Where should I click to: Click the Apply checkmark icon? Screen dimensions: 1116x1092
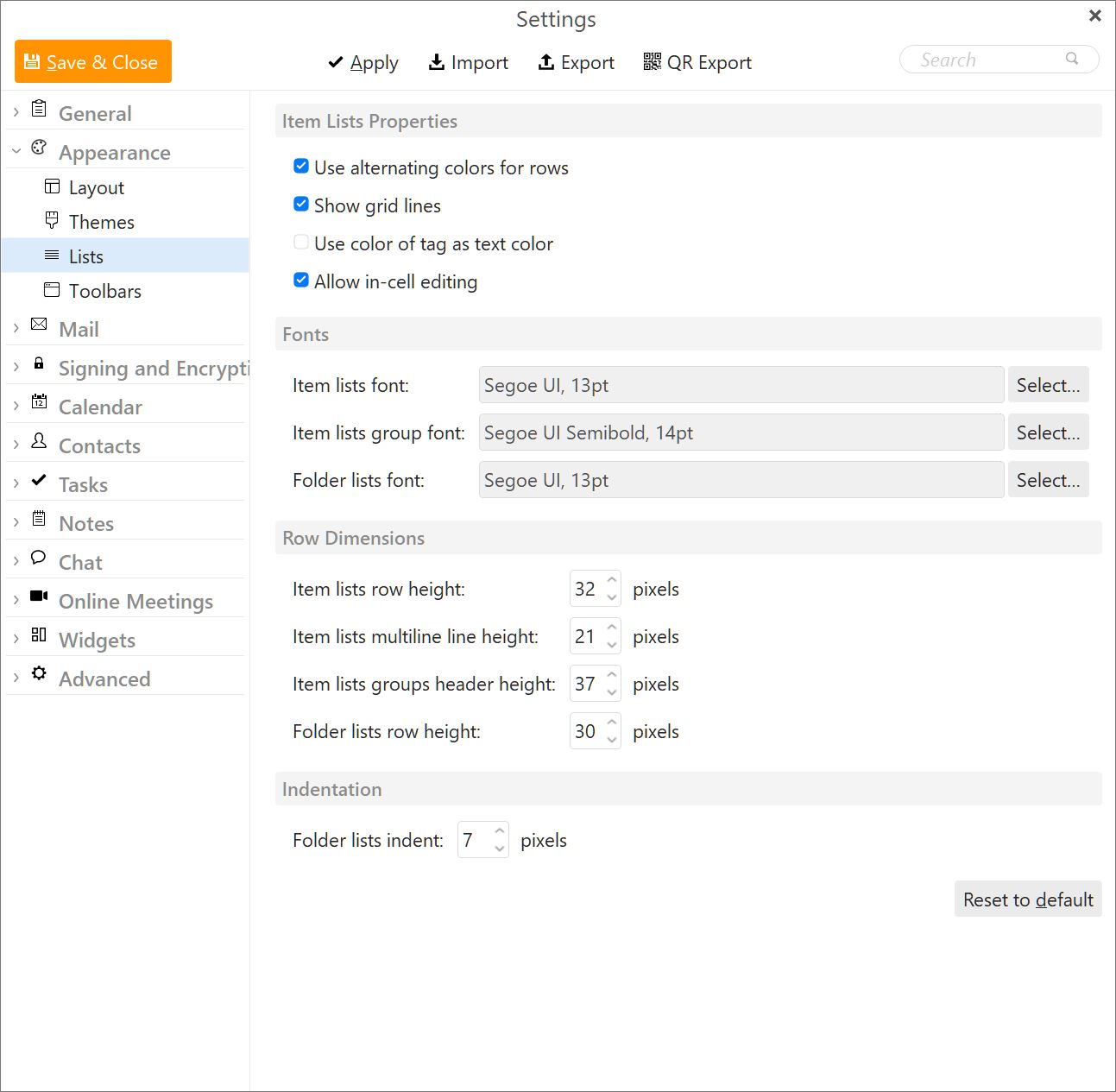336,62
